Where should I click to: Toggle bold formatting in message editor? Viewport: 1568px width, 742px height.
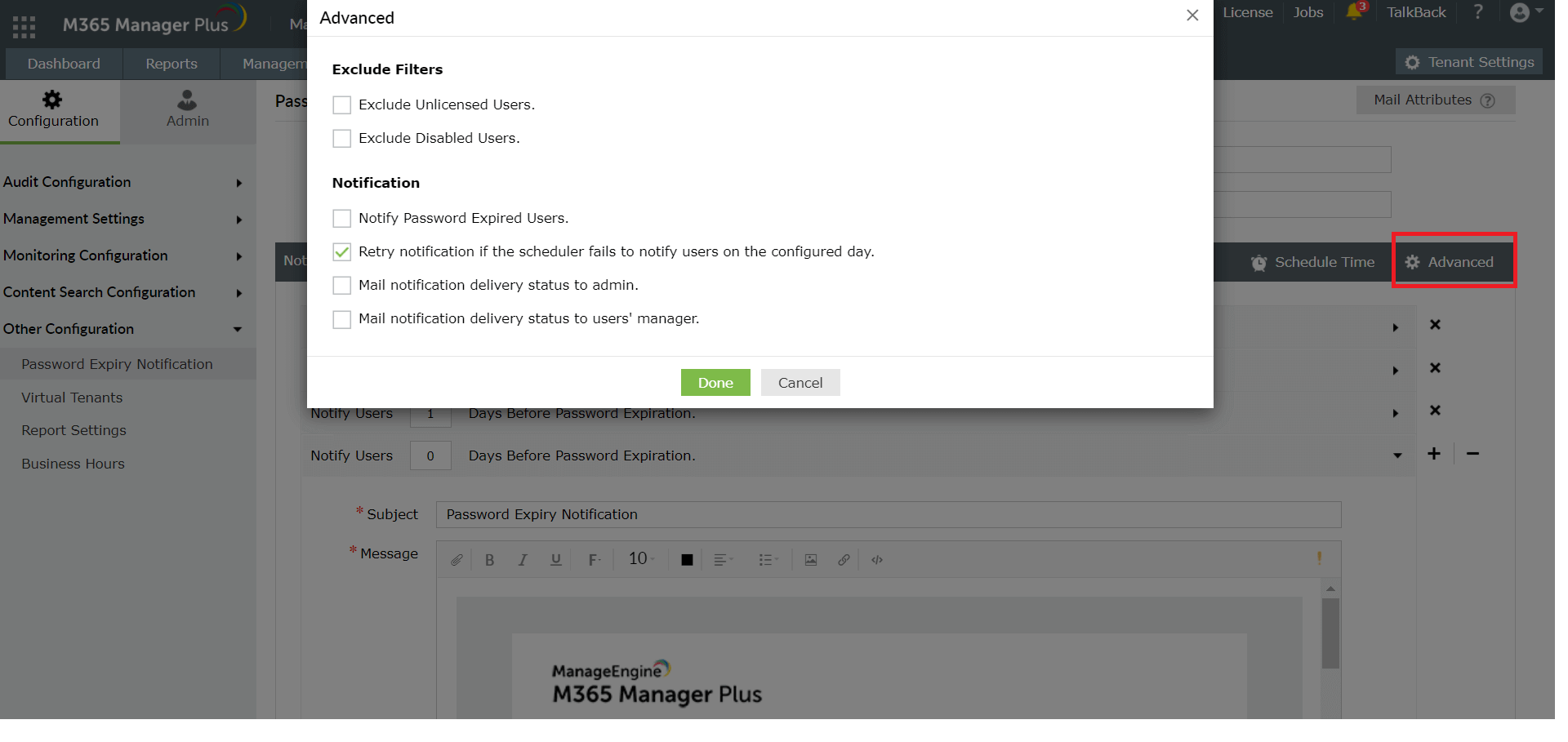click(490, 560)
